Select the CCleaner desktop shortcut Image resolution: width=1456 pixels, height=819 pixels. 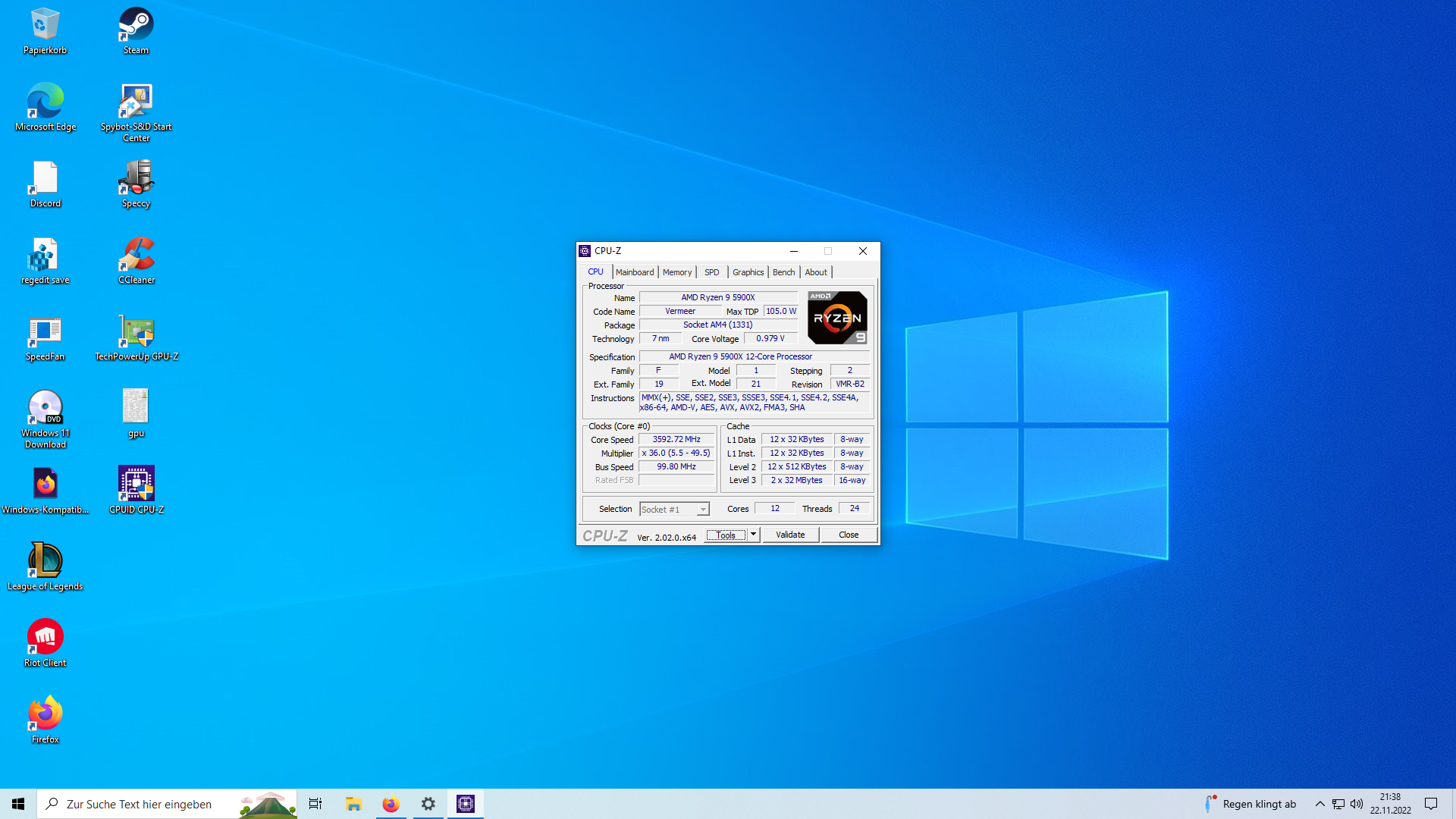(136, 260)
